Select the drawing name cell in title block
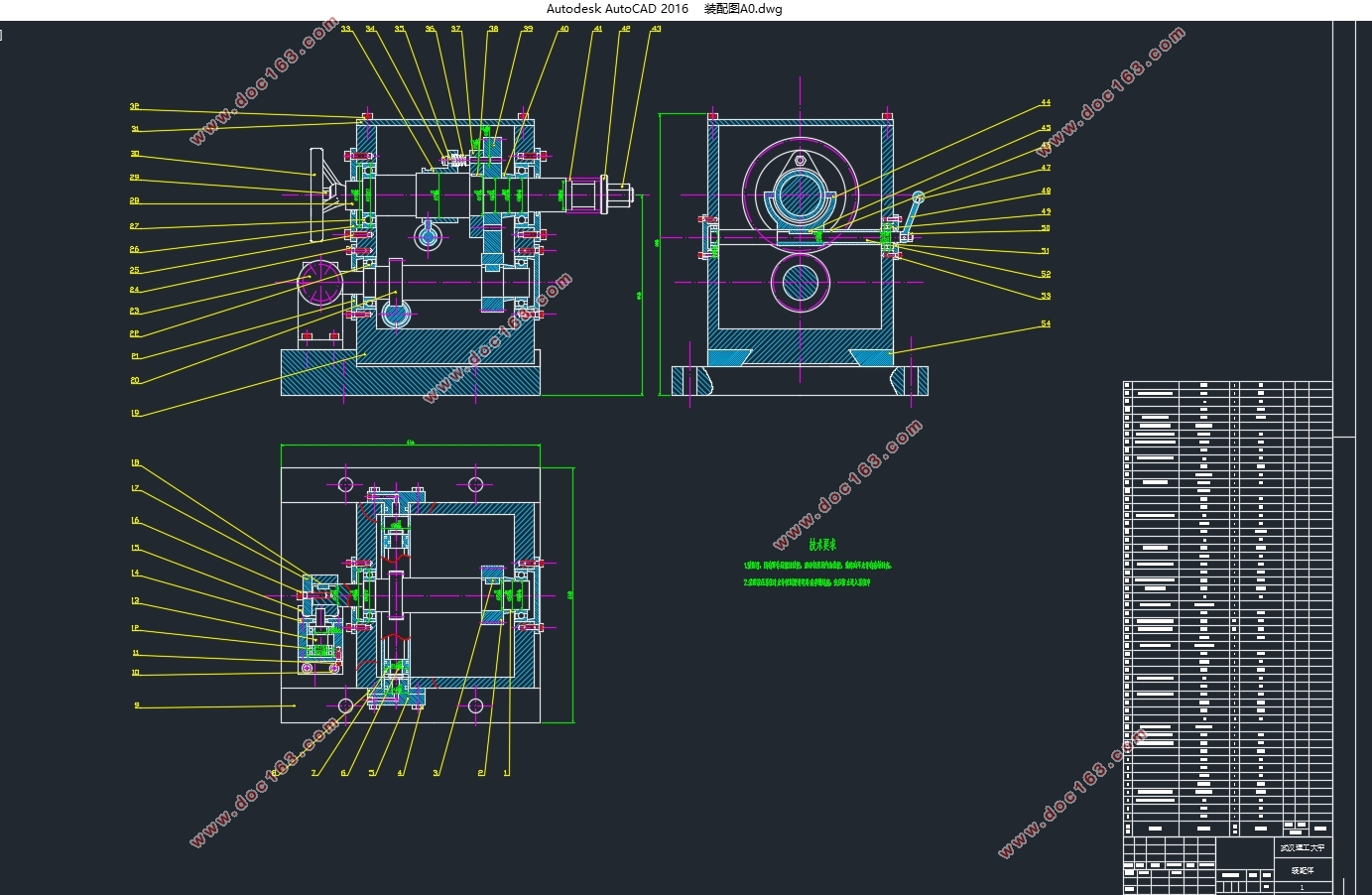Screen dimensions: 1372x895 1302,869
